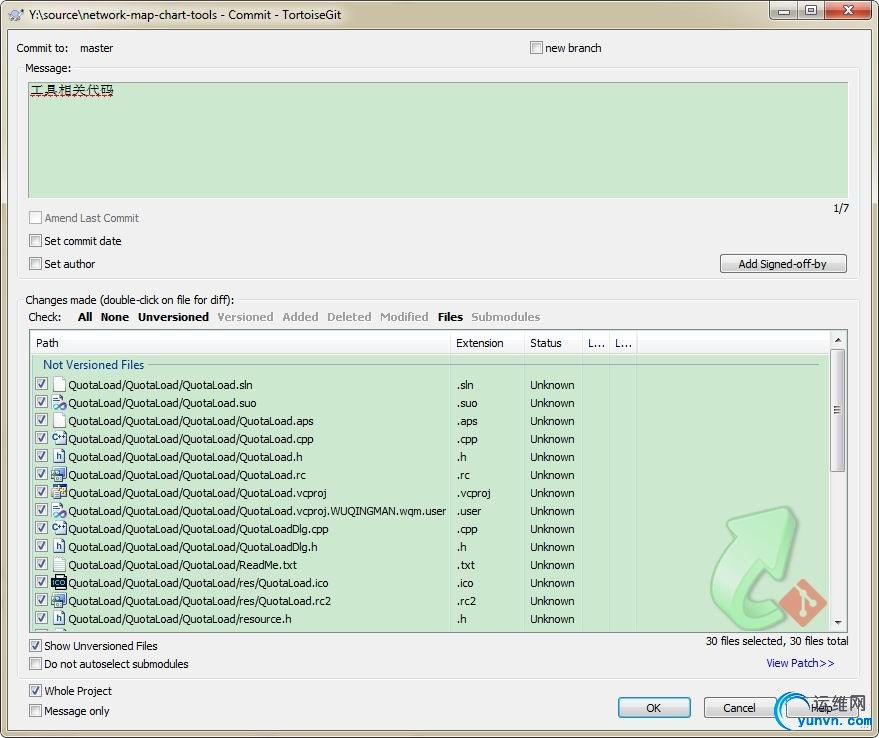Viewport: 879px width, 738px height.
Task: Select the QuotaLoad.vcproj.WUQINGMAN.wqm.user path
Action: click(x=257, y=511)
